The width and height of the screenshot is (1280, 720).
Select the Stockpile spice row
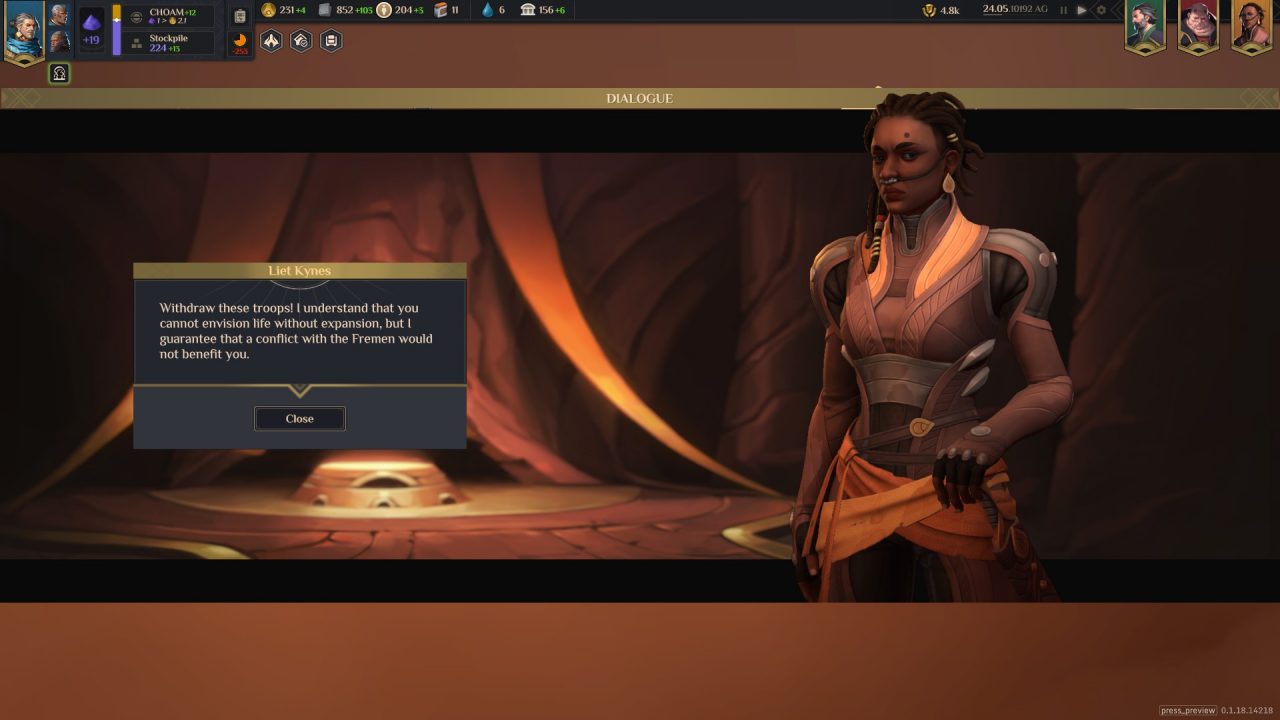click(170, 43)
